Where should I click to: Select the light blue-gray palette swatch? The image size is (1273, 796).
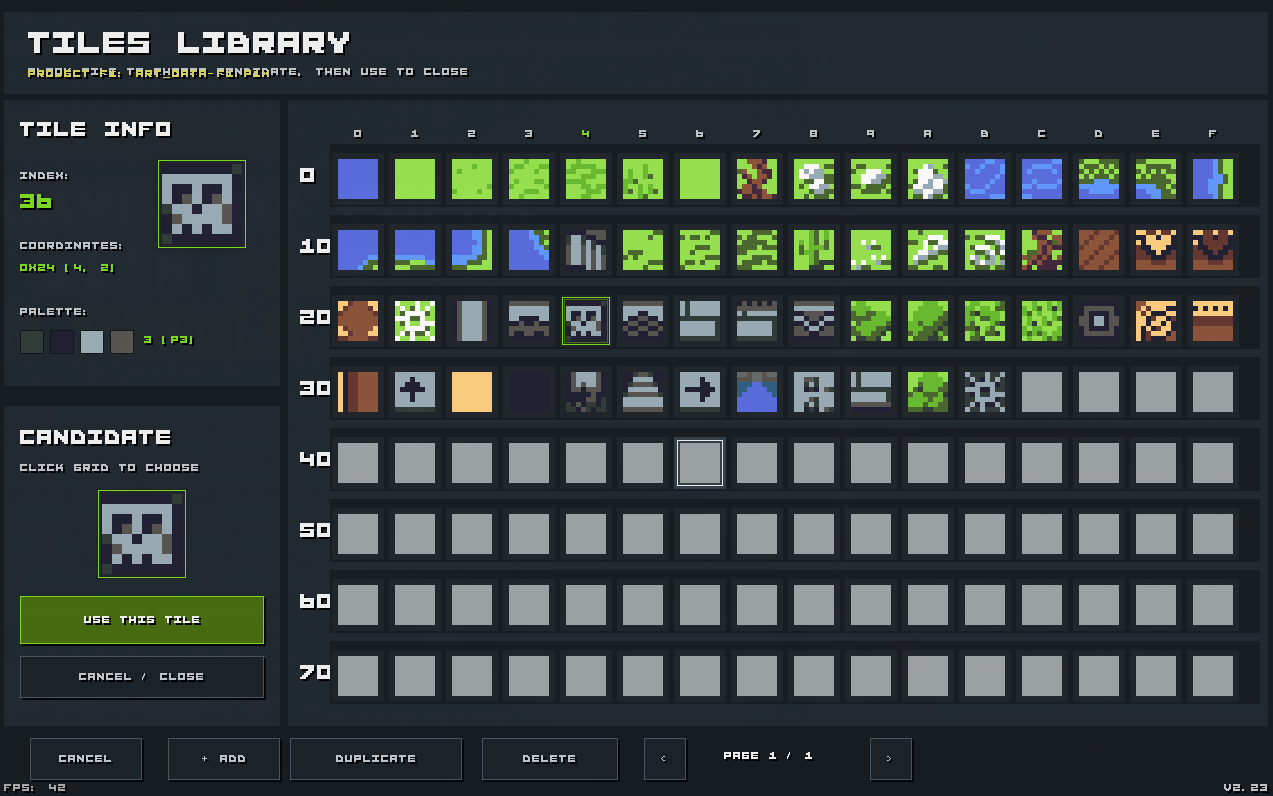[92, 342]
